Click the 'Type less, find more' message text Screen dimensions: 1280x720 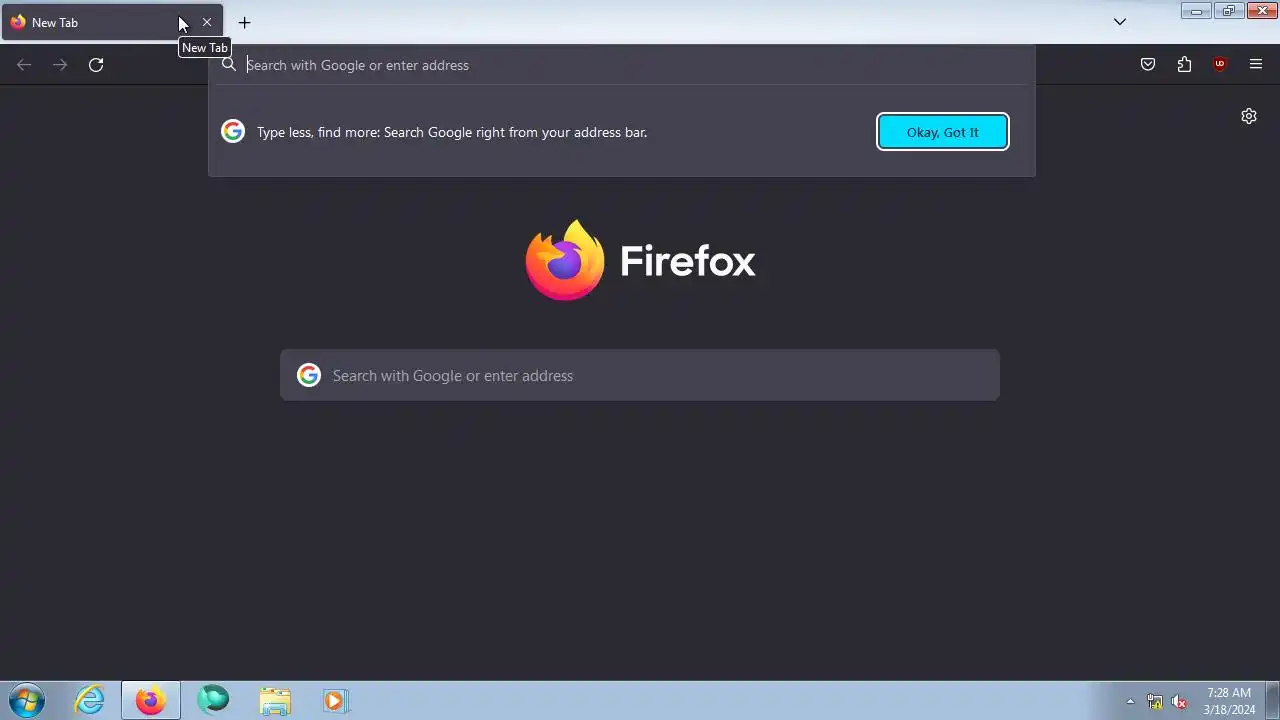[452, 132]
